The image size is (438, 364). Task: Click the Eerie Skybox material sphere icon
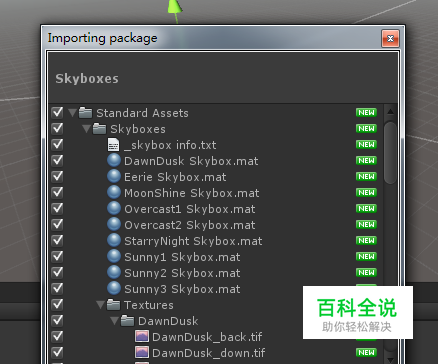pyautogui.click(x=114, y=176)
